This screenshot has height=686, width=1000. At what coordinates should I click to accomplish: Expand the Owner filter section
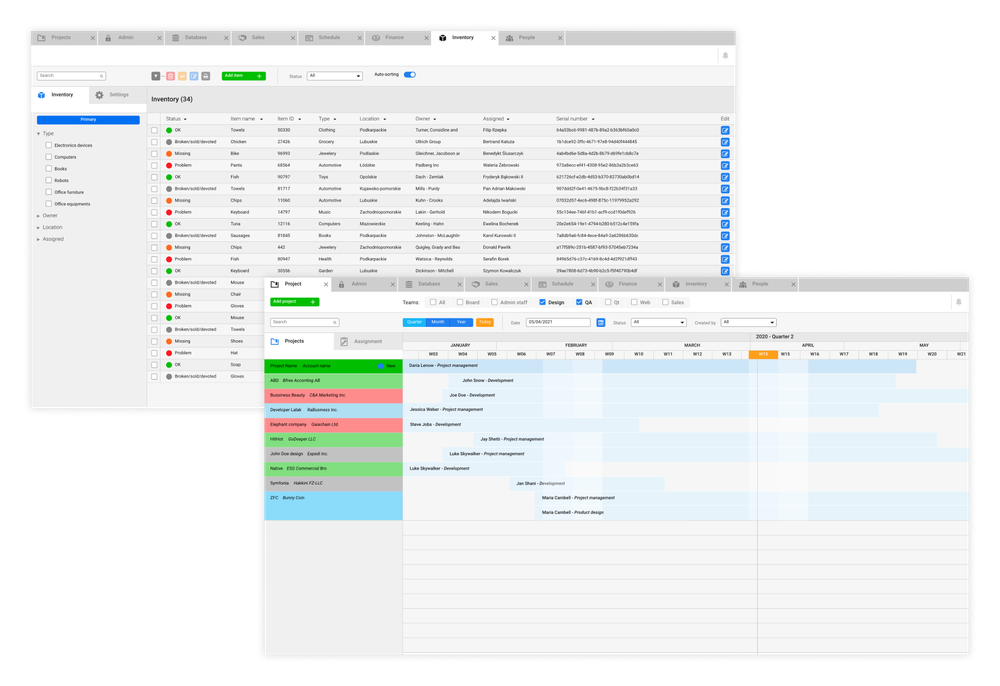point(48,215)
